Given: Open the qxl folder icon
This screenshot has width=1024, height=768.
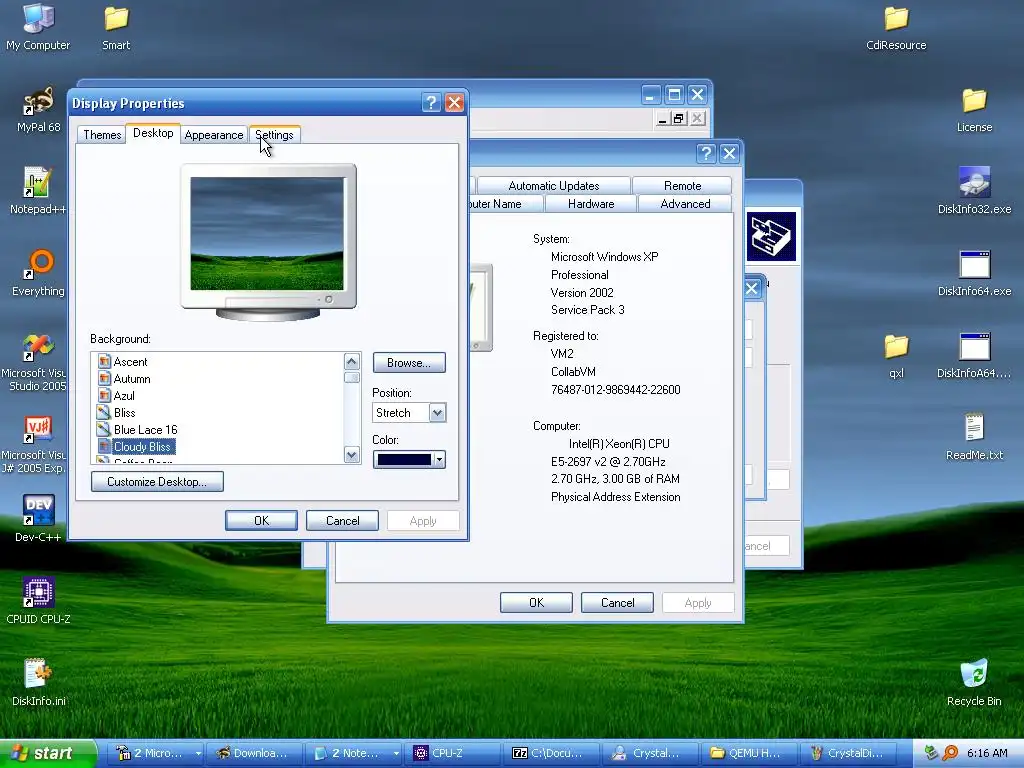Looking at the screenshot, I should click(x=896, y=355).
